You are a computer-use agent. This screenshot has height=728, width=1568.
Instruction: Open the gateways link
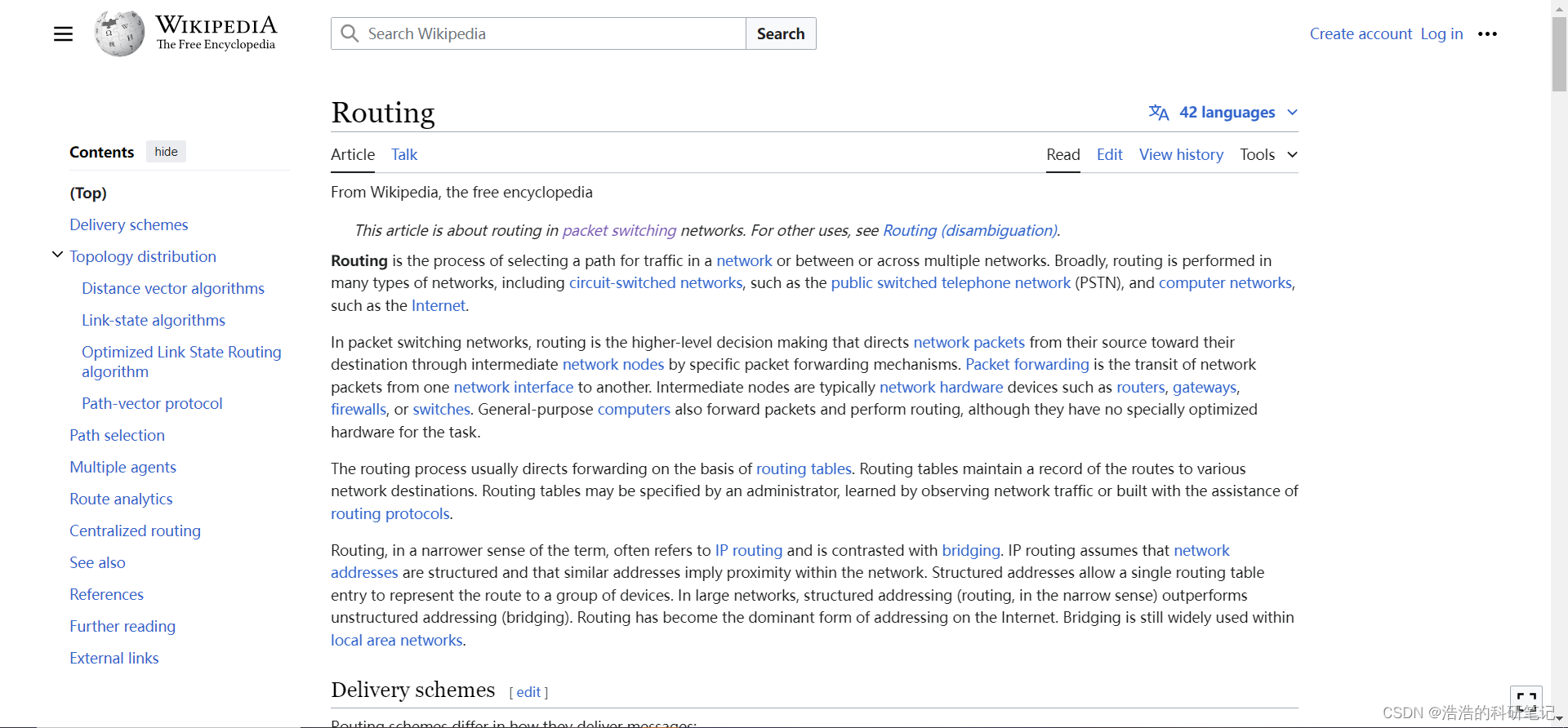pos(1205,387)
